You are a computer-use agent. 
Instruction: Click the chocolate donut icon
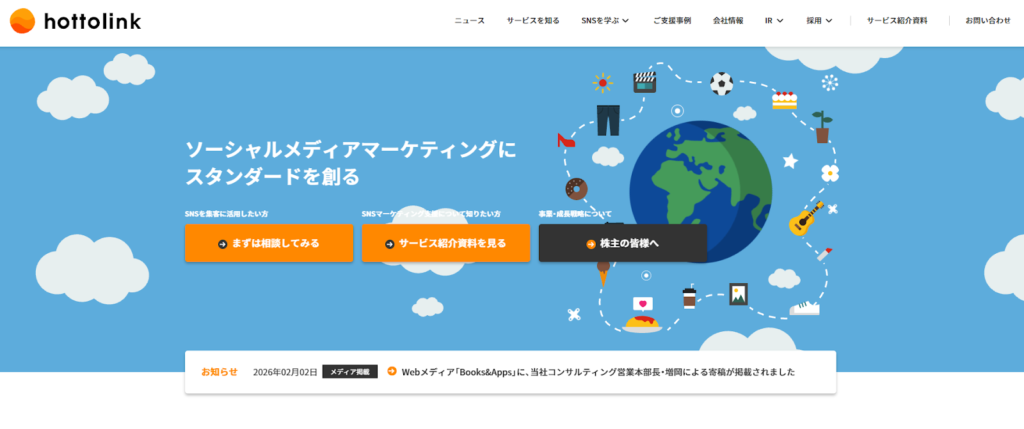pos(576,188)
